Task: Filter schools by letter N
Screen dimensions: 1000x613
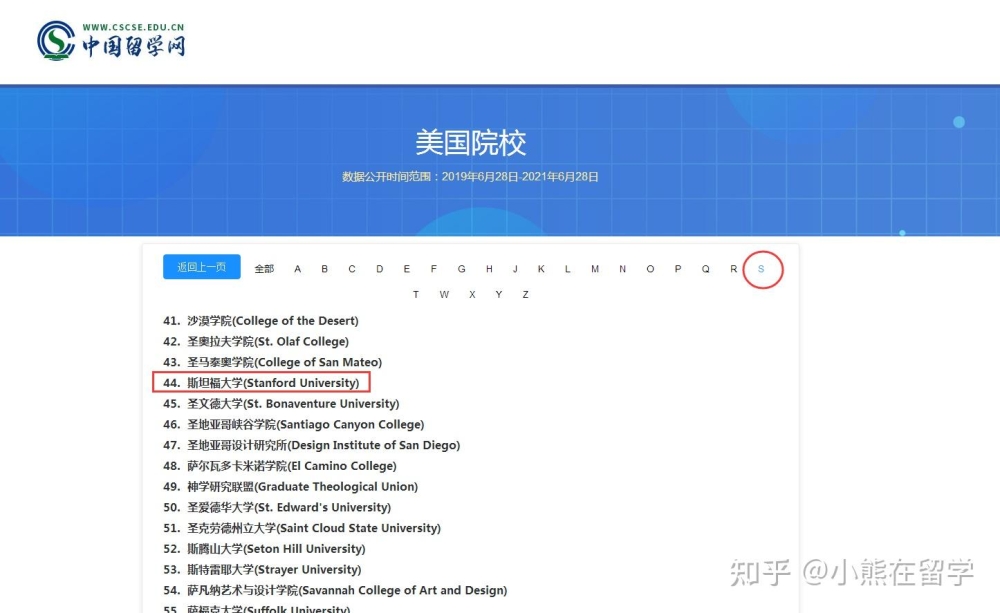Action: [622, 269]
